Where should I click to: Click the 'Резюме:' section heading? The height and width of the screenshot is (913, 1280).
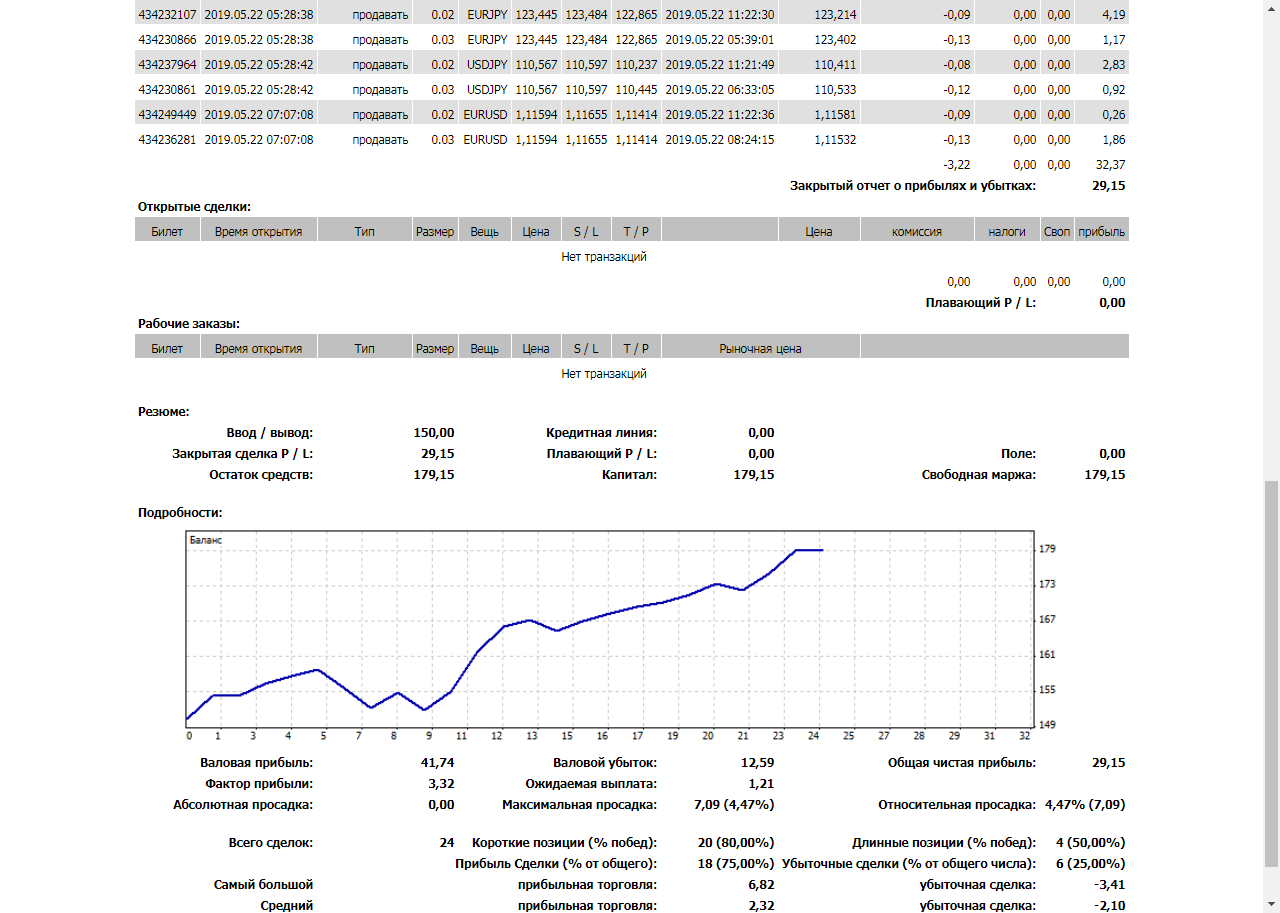point(163,412)
